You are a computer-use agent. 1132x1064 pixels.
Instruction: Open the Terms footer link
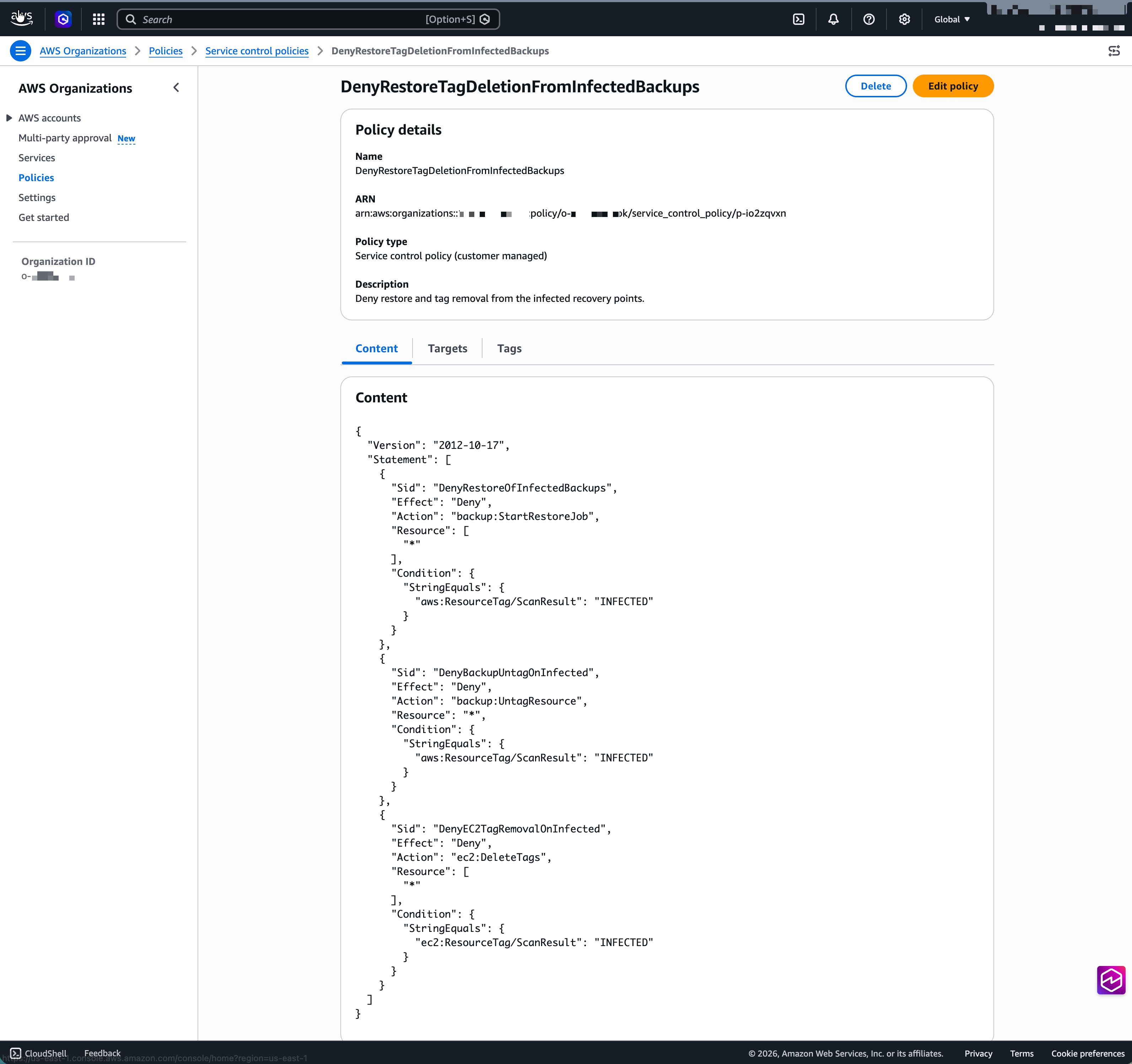pyautogui.click(x=1022, y=1054)
